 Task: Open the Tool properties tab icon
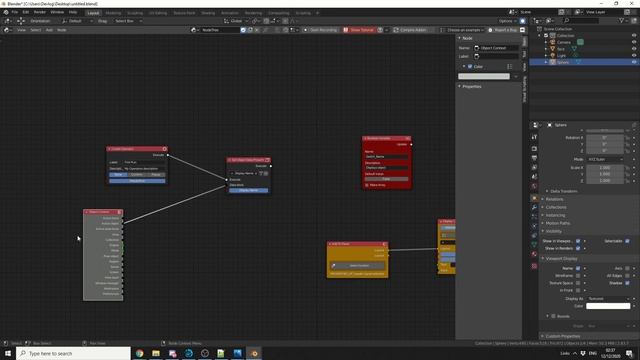[534, 137]
